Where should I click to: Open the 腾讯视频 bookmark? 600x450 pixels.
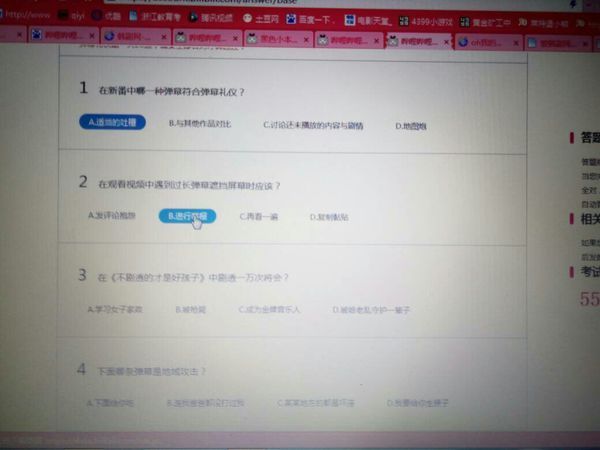[211, 18]
